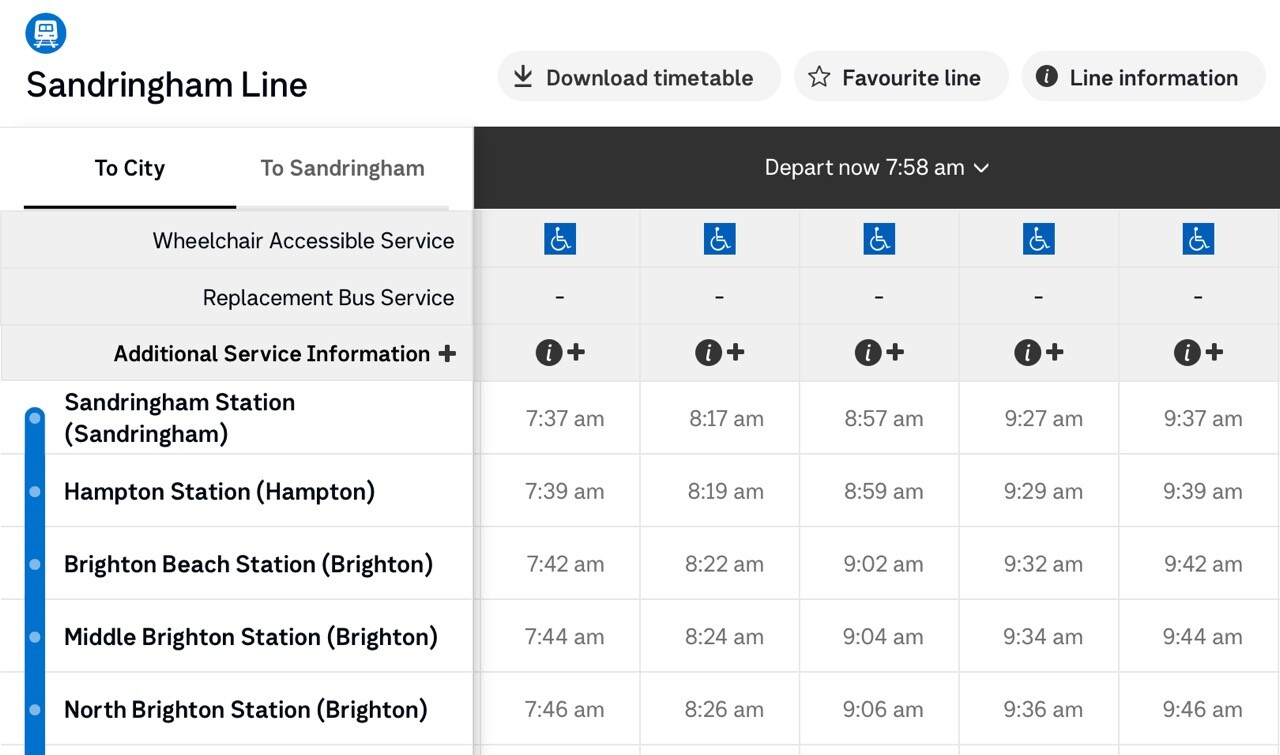Switch to the To City tab

click(x=129, y=168)
